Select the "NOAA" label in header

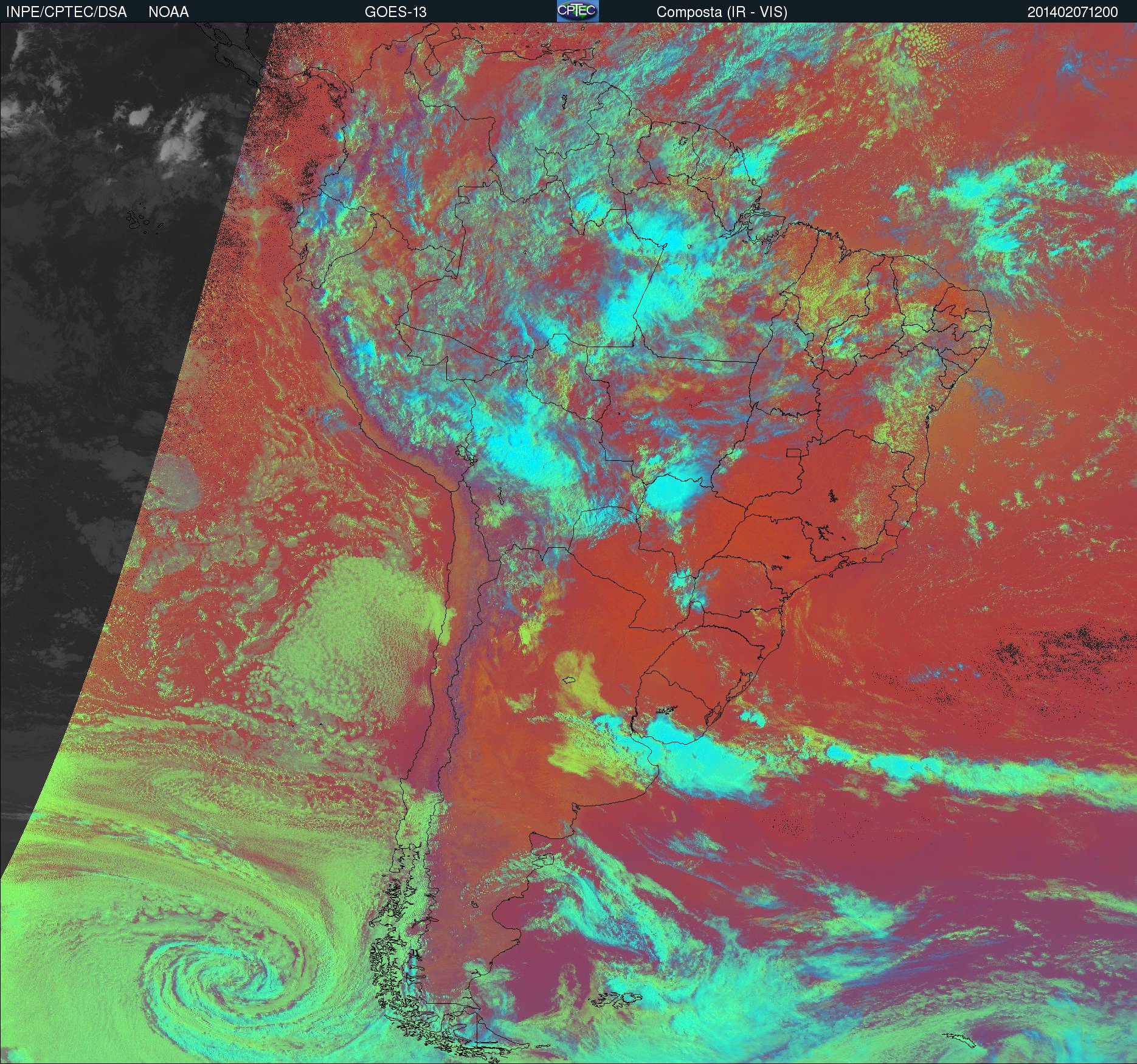[x=168, y=12]
